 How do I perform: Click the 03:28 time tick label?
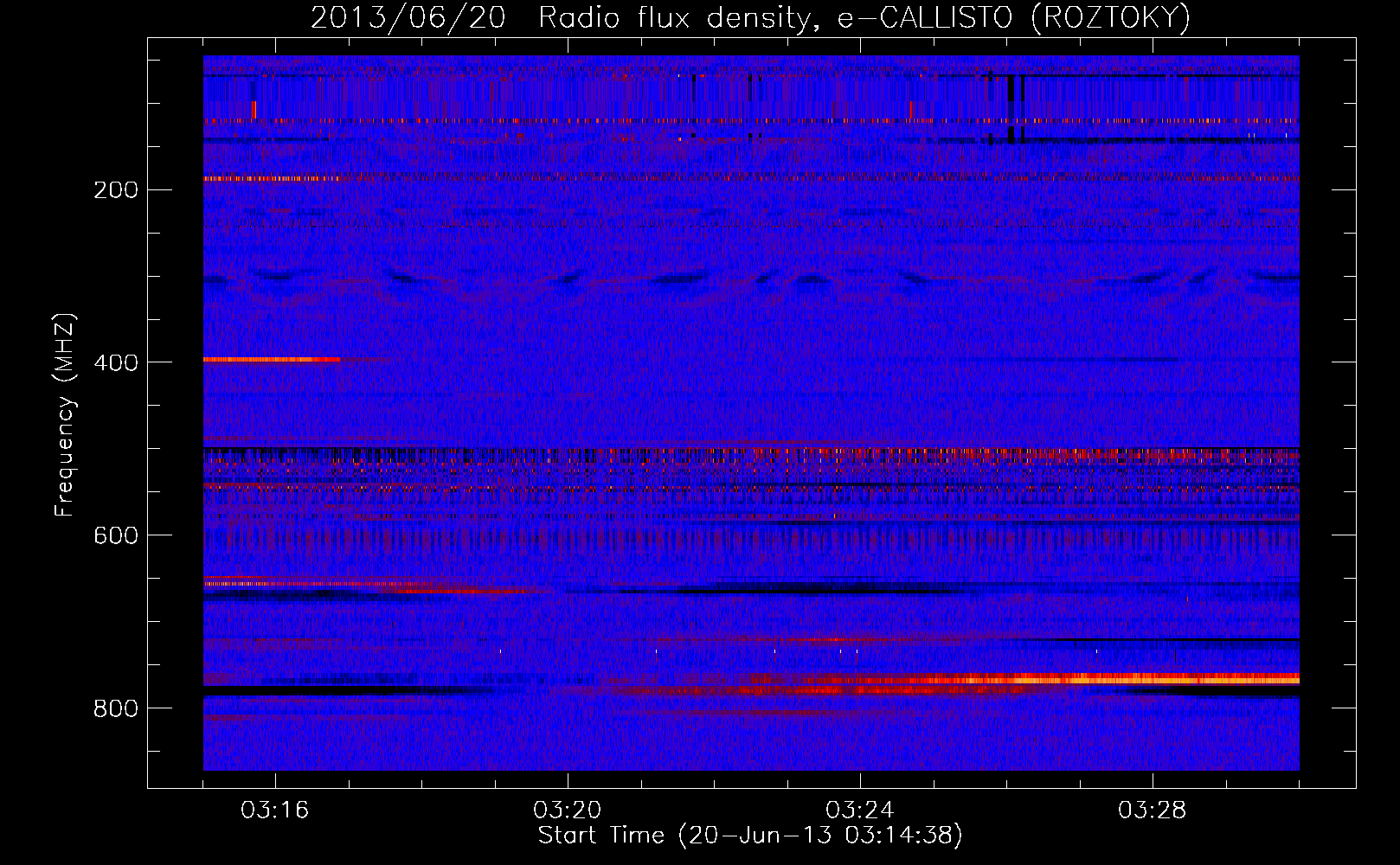1152,811
